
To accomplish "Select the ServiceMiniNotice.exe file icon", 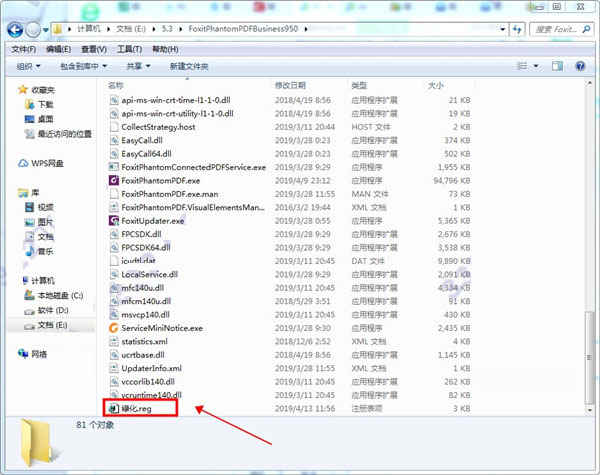I will pos(114,328).
